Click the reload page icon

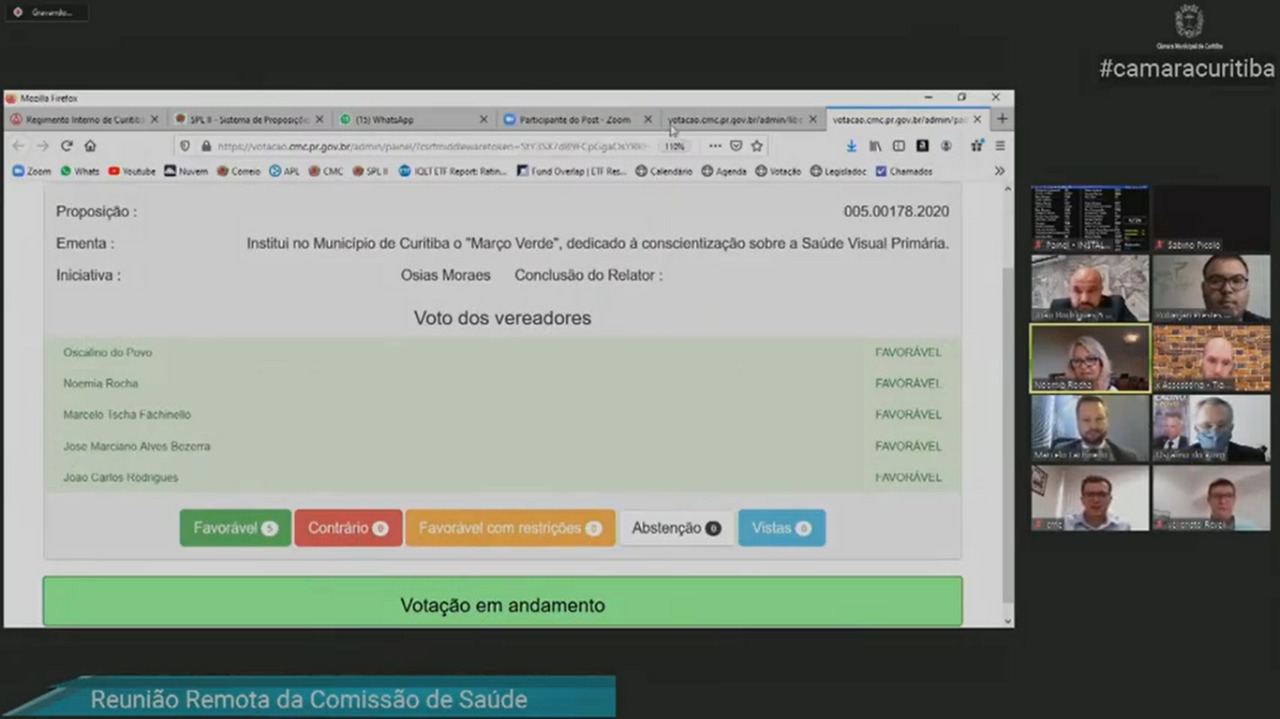66,146
